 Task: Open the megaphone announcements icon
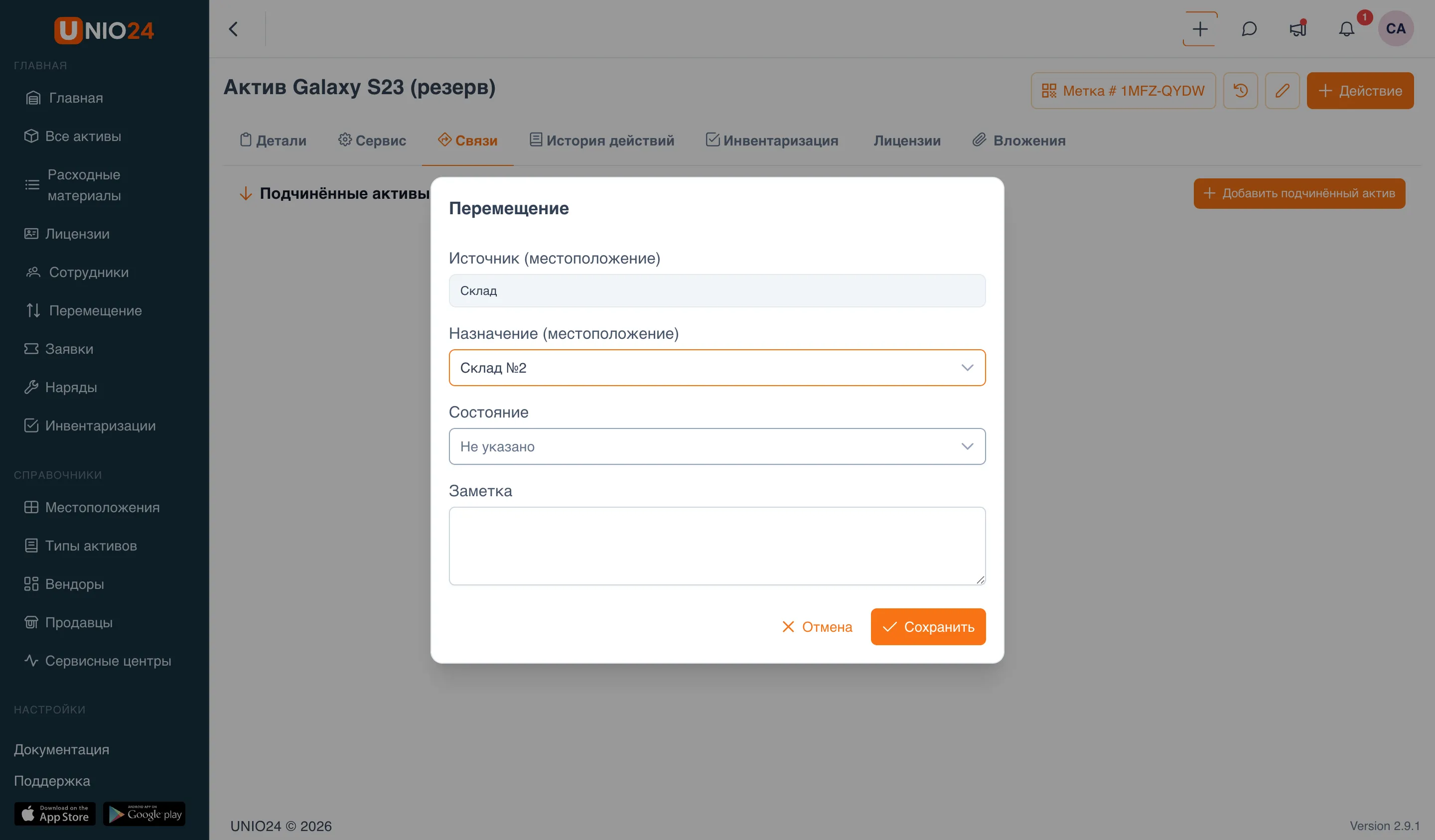coord(1298,29)
